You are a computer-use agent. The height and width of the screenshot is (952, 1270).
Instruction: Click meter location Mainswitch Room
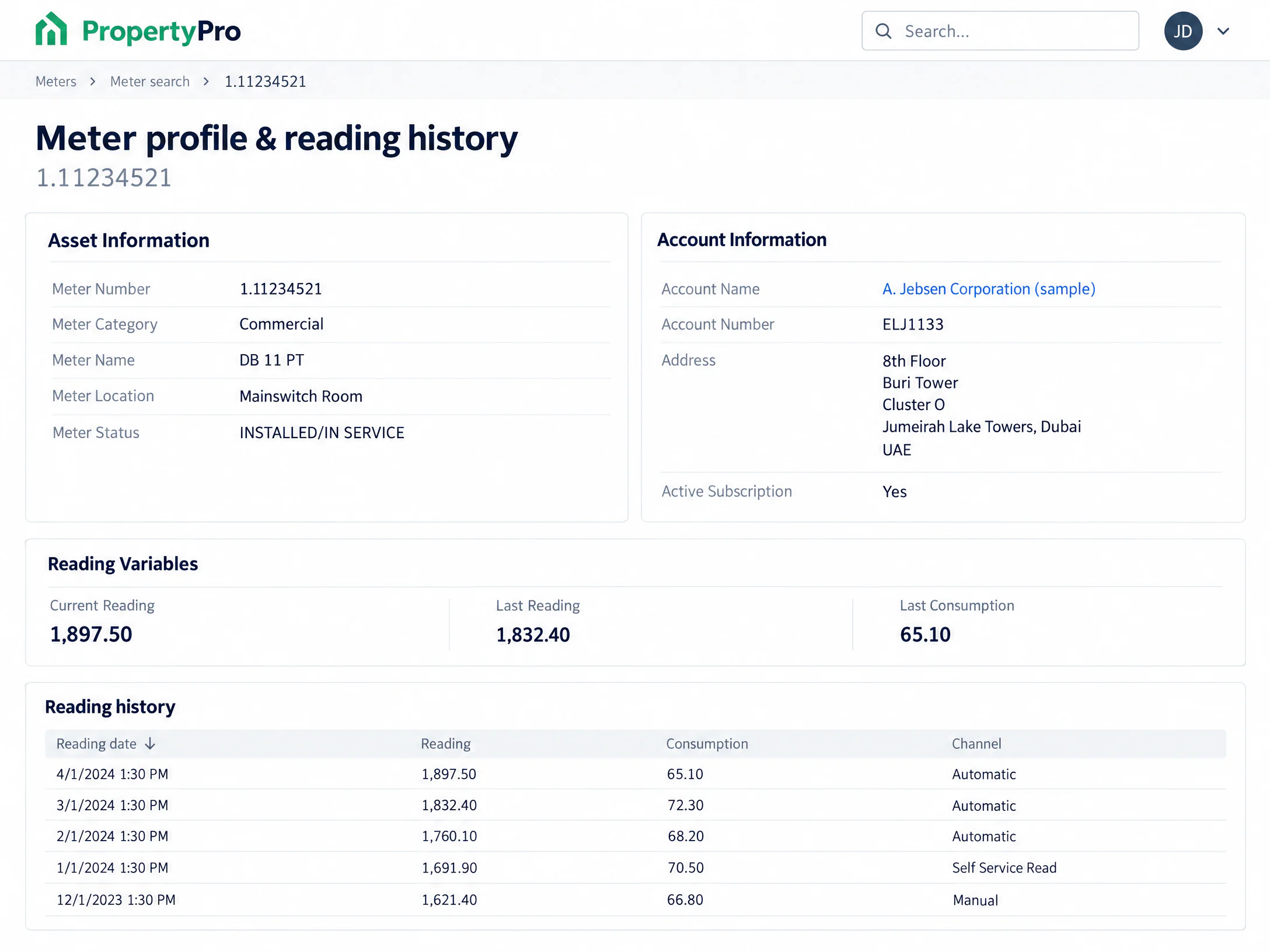[x=301, y=396]
